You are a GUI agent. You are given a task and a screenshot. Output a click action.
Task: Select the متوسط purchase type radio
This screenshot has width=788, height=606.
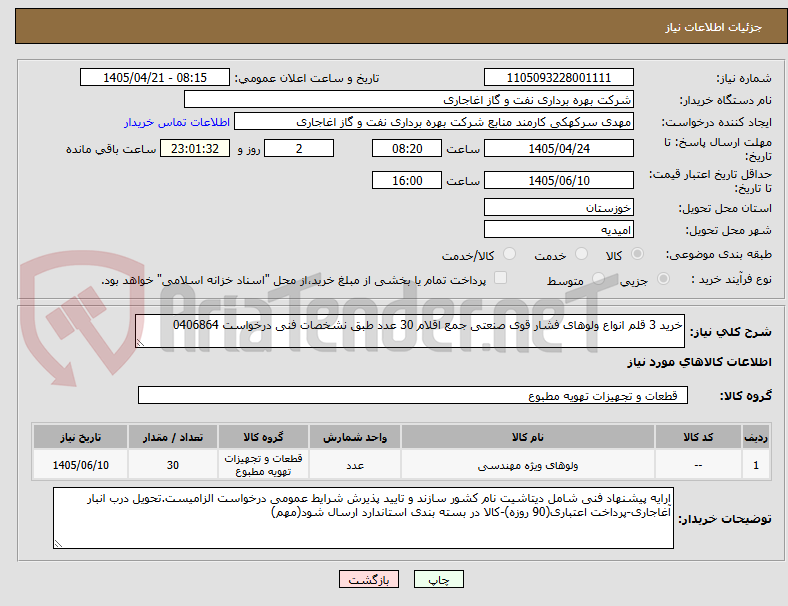click(599, 279)
